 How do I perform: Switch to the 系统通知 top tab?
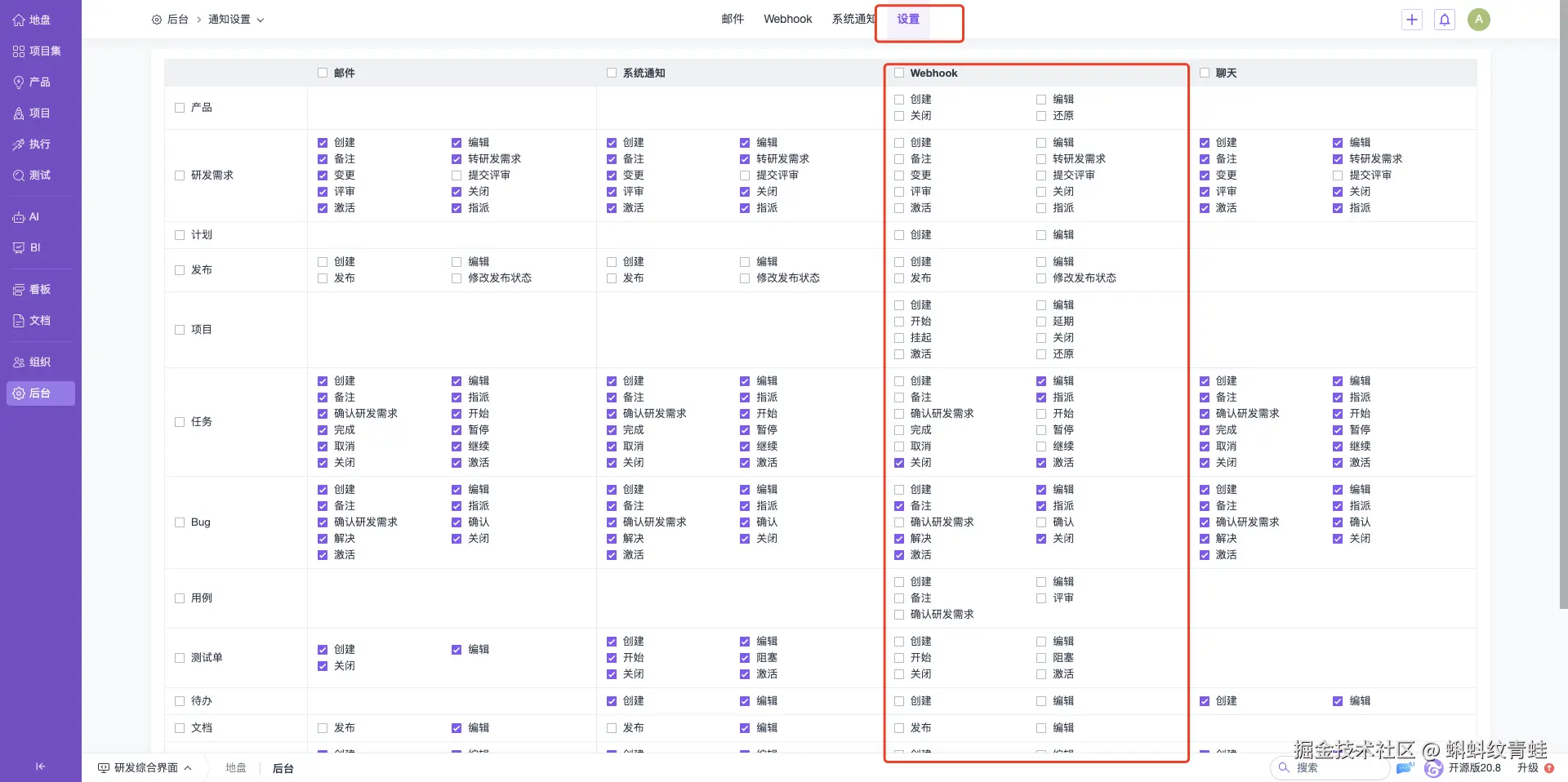click(x=853, y=19)
